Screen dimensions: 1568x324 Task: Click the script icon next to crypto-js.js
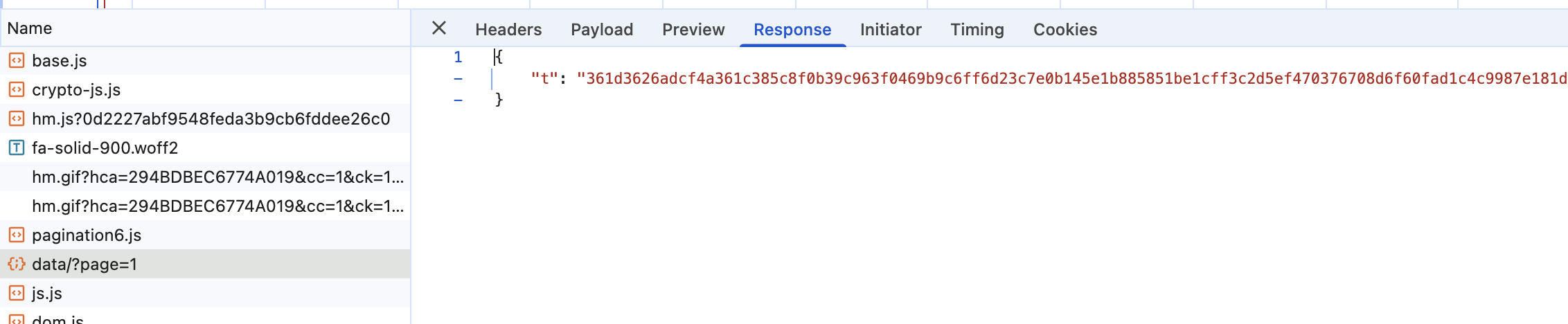(17, 90)
